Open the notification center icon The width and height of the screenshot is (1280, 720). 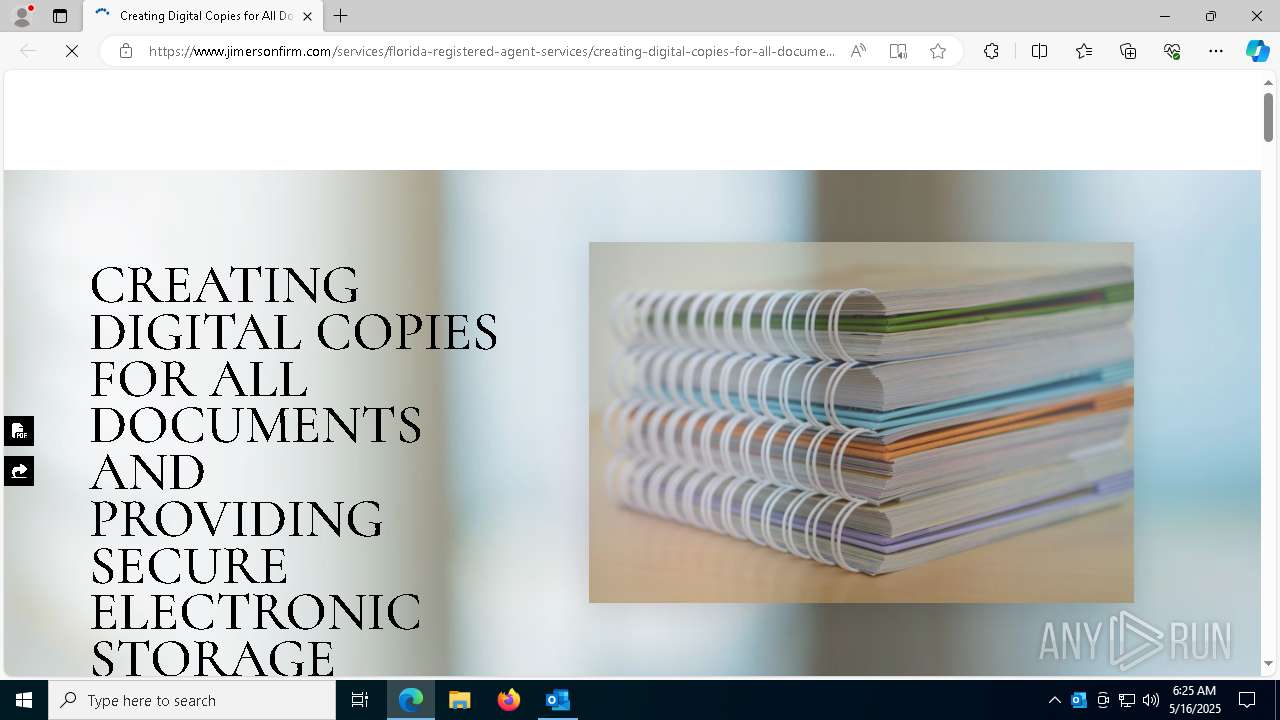coord(1247,700)
